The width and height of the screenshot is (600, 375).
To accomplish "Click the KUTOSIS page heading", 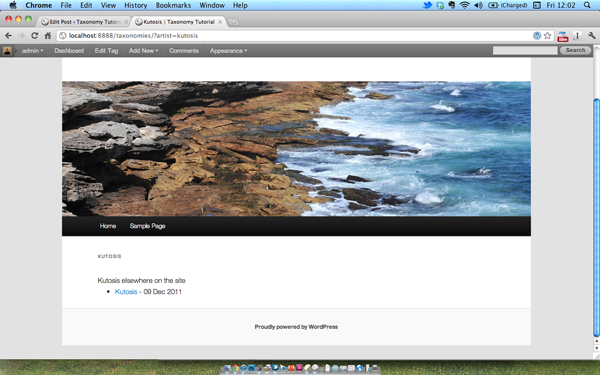I will [109, 256].
